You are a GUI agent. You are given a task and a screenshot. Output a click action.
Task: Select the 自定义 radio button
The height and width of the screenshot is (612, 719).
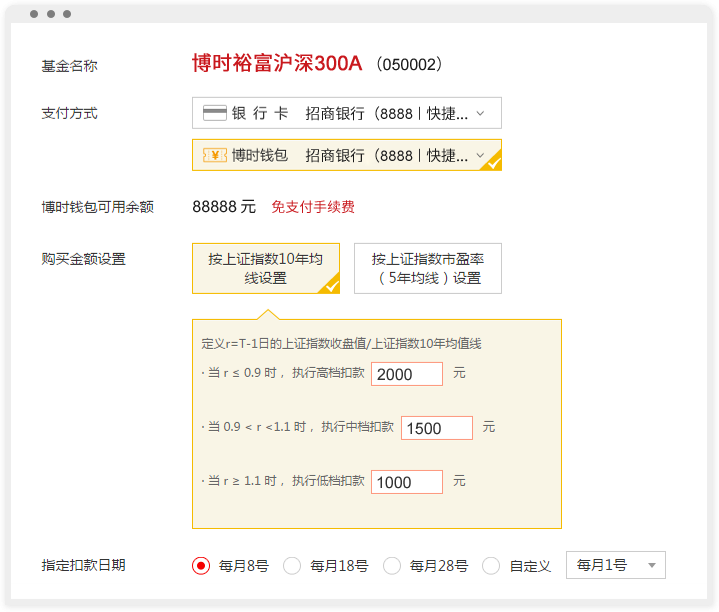point(491,566)
